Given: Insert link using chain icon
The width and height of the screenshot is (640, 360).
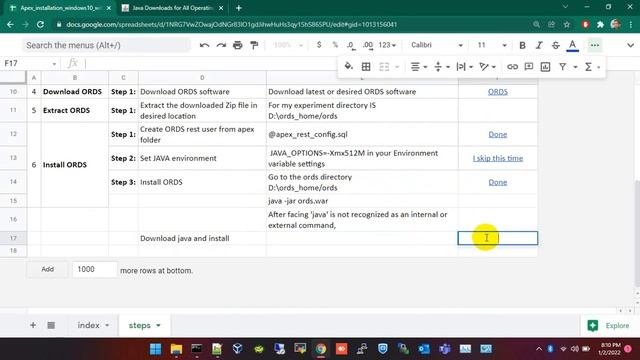Looking at the screenshot, I should [512, 67].
